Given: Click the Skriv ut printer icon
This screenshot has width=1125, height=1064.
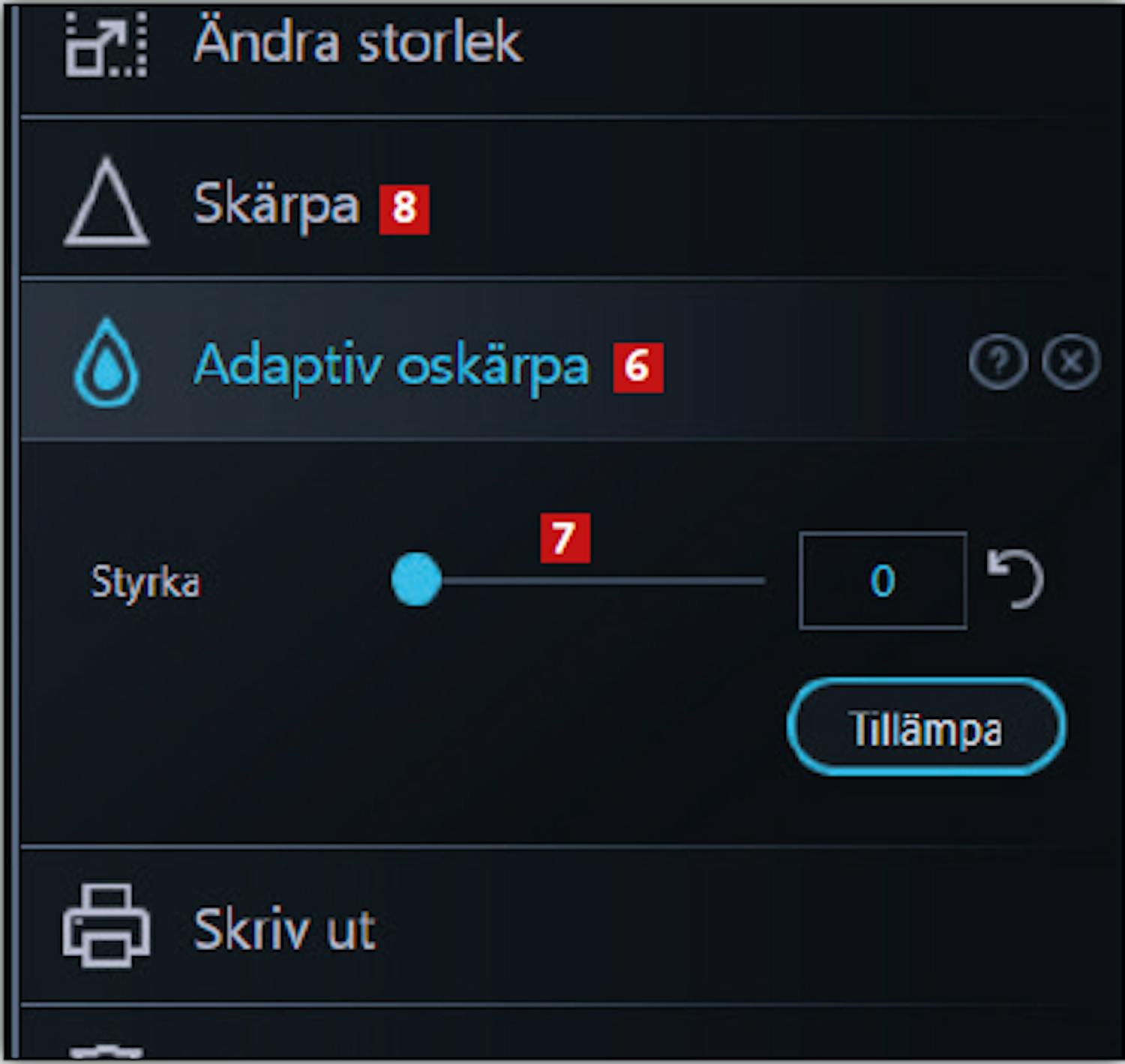Looking at the screenshot, I should pos(106,925).
